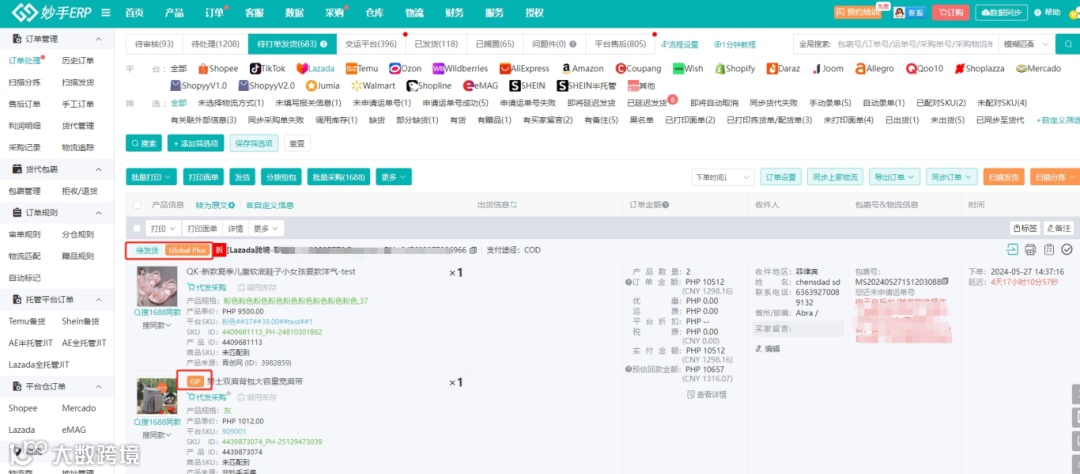Filter orders by TikTok platform
The width and height of the screenshot is (1080, 474).
(x=267, y=68)
